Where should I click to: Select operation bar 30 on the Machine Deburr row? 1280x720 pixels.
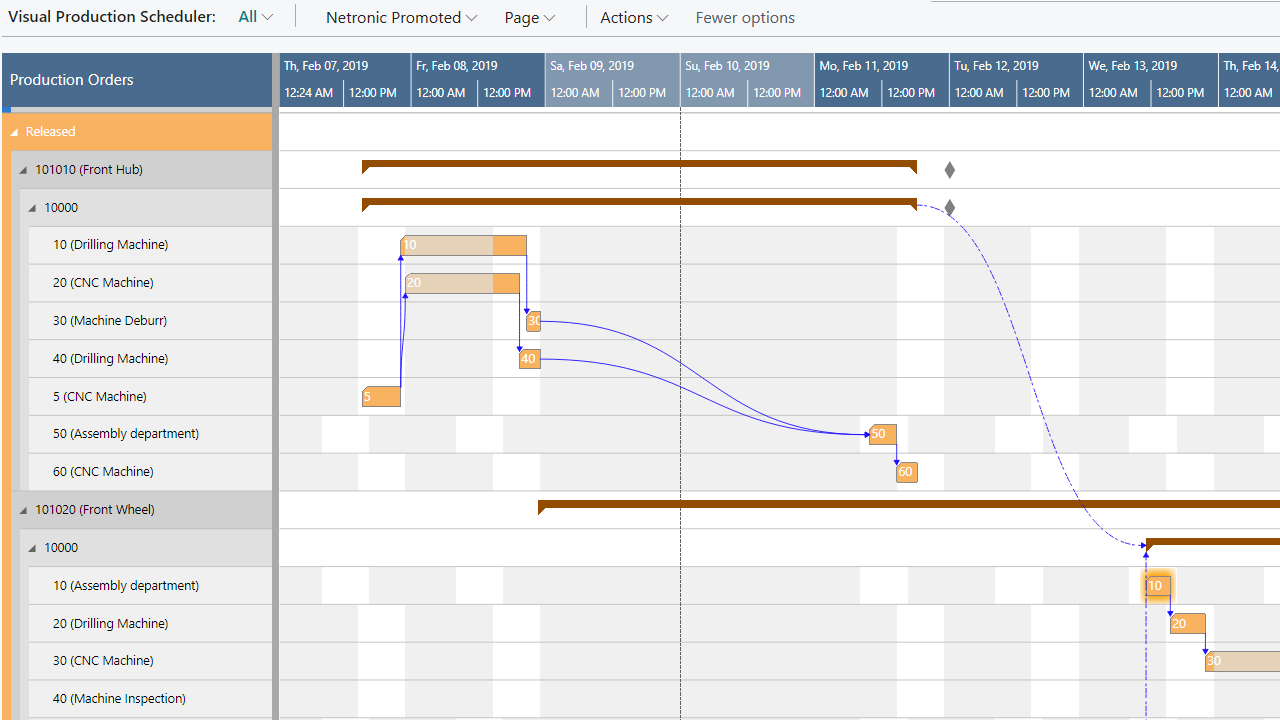coord(534,321)
